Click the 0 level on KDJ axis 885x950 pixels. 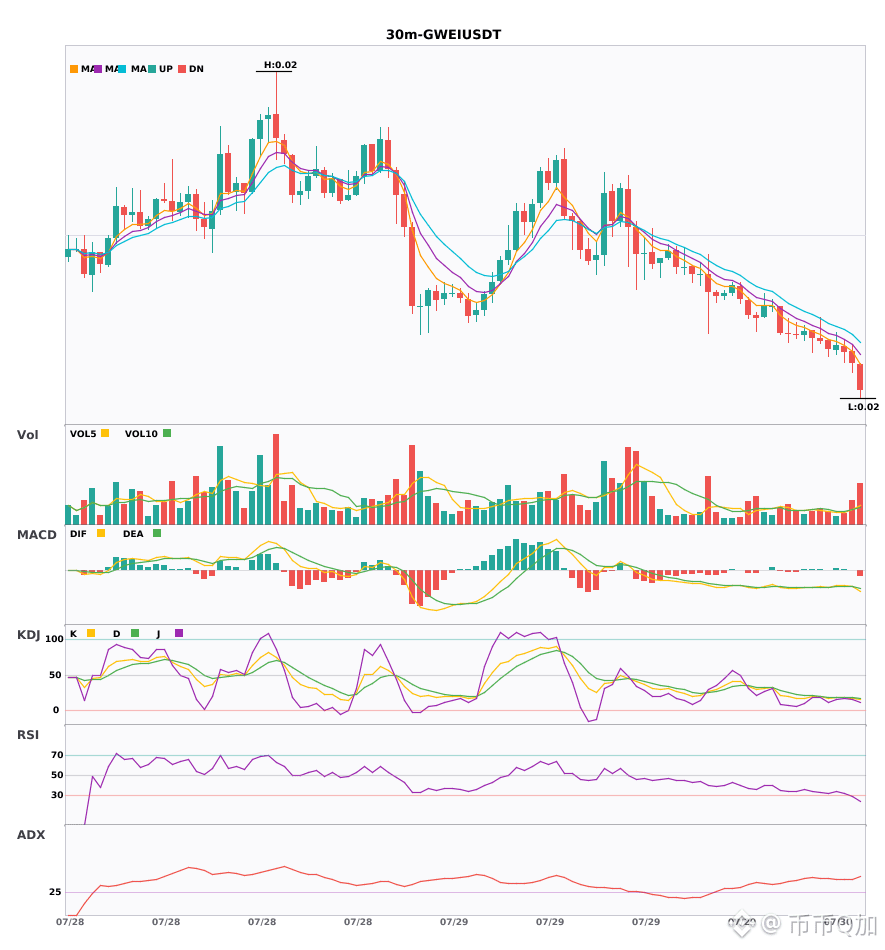pos(56,710)
